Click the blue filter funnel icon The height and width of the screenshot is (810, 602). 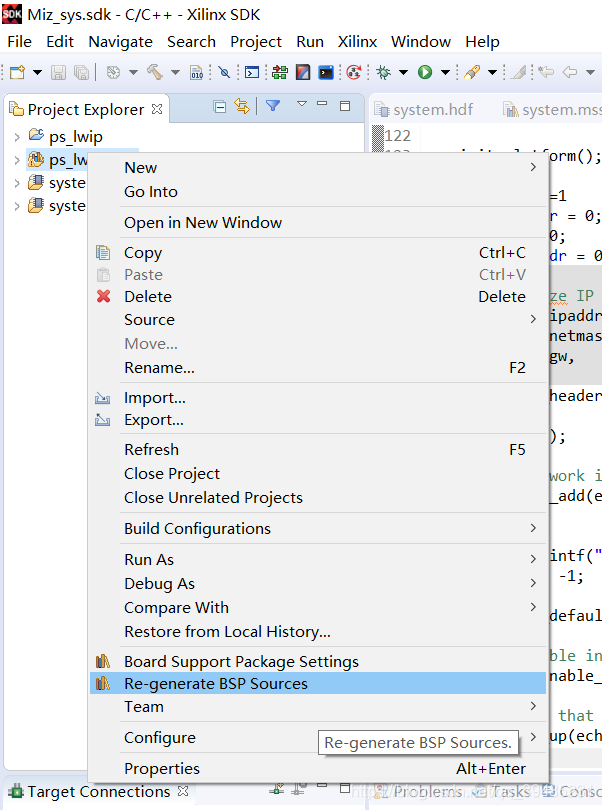pos(272,106)
